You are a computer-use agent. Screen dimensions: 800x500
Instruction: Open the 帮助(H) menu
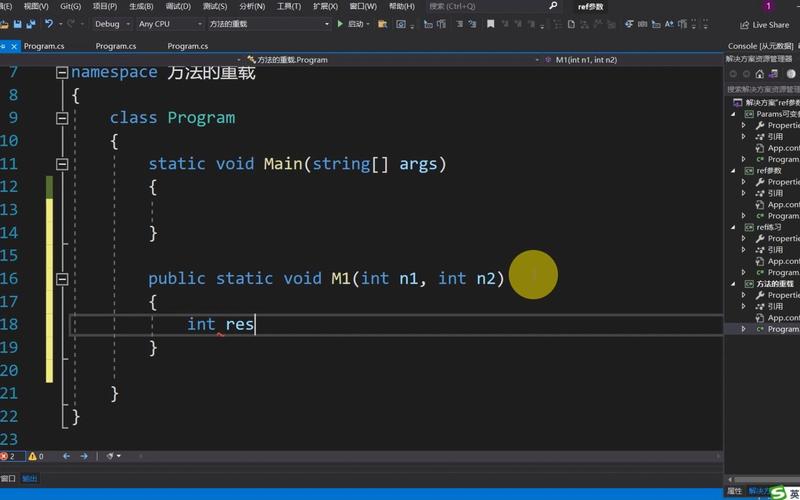click(402, 6)
